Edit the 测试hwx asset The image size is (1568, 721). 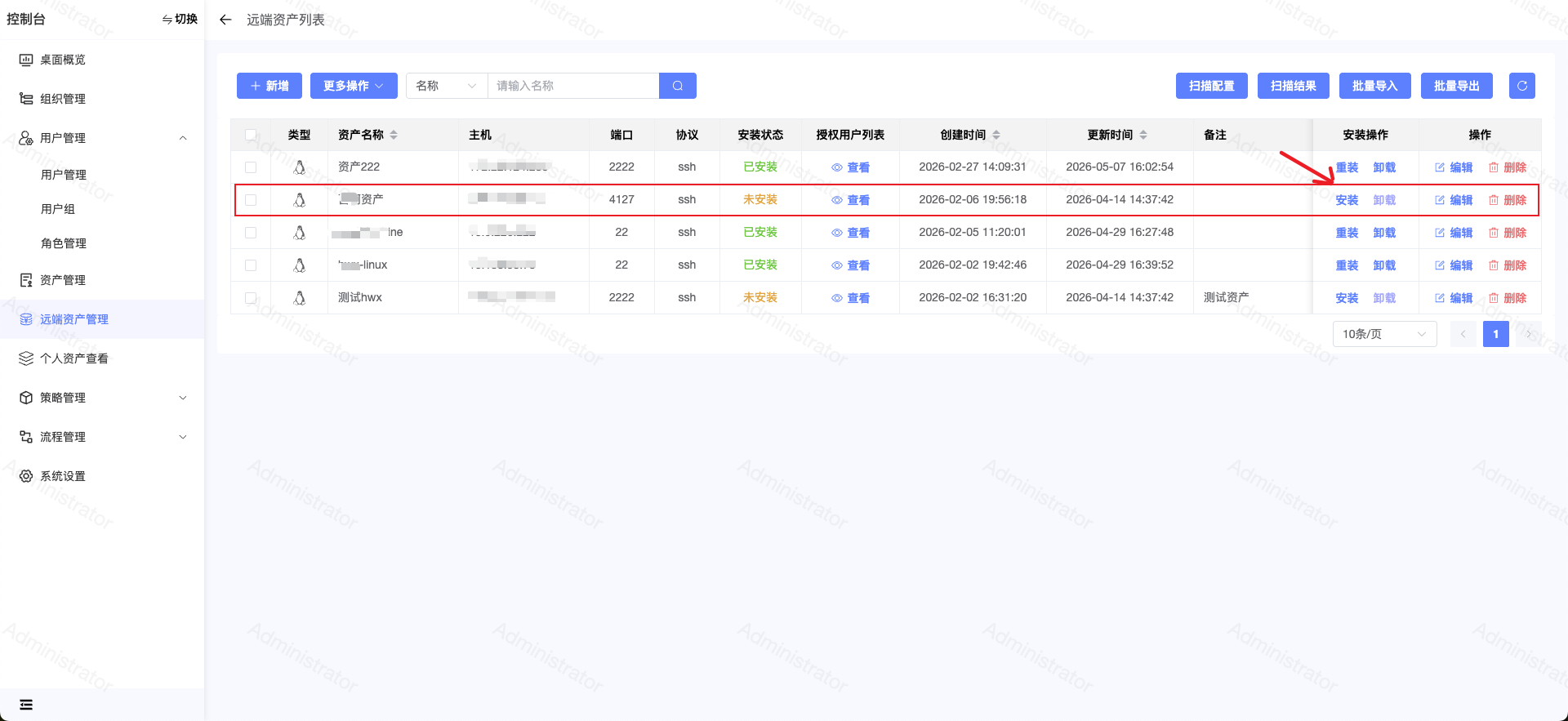[x=1454, y=298]
